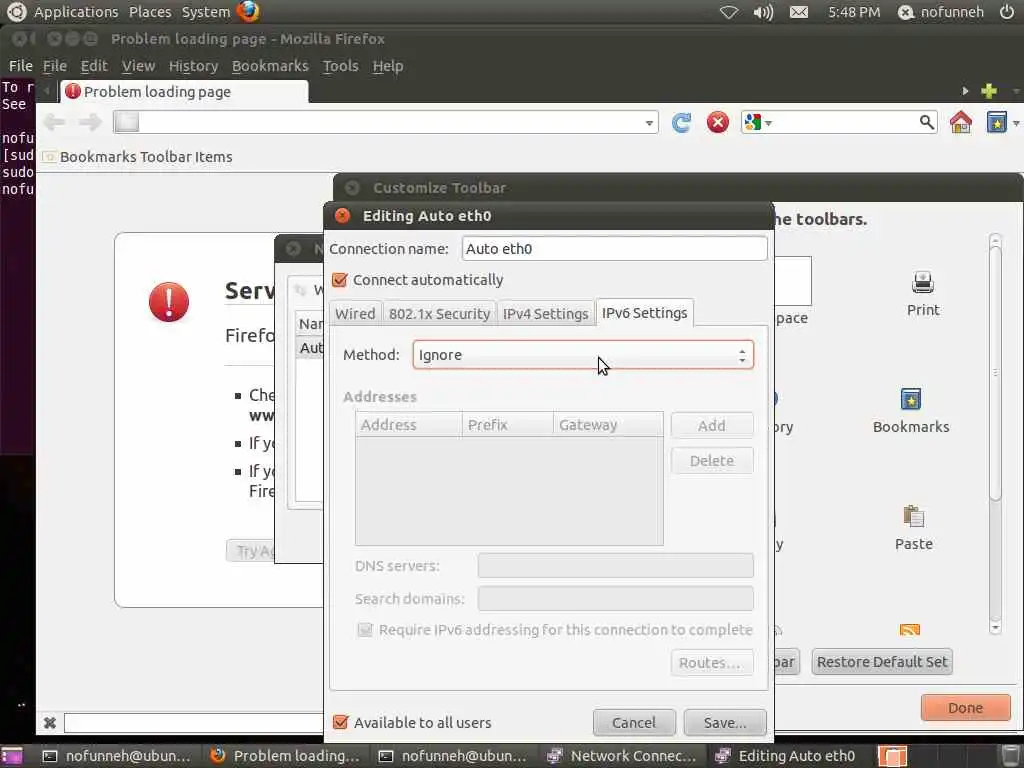
Task: Open the volume indicator in top panel
Action: (x=763, y=12)
